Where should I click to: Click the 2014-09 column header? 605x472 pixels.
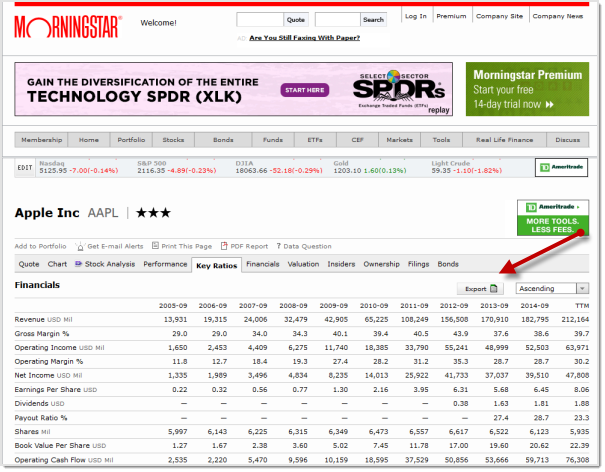[x=534, y=306]
